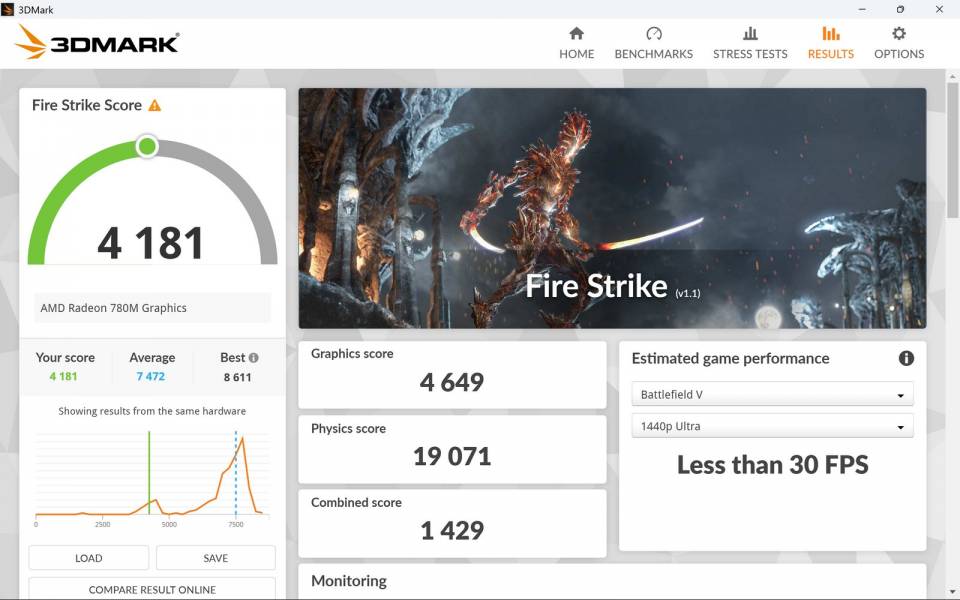Click the green knob on the score gauge
960x600 pixels.
pos(147,147)
